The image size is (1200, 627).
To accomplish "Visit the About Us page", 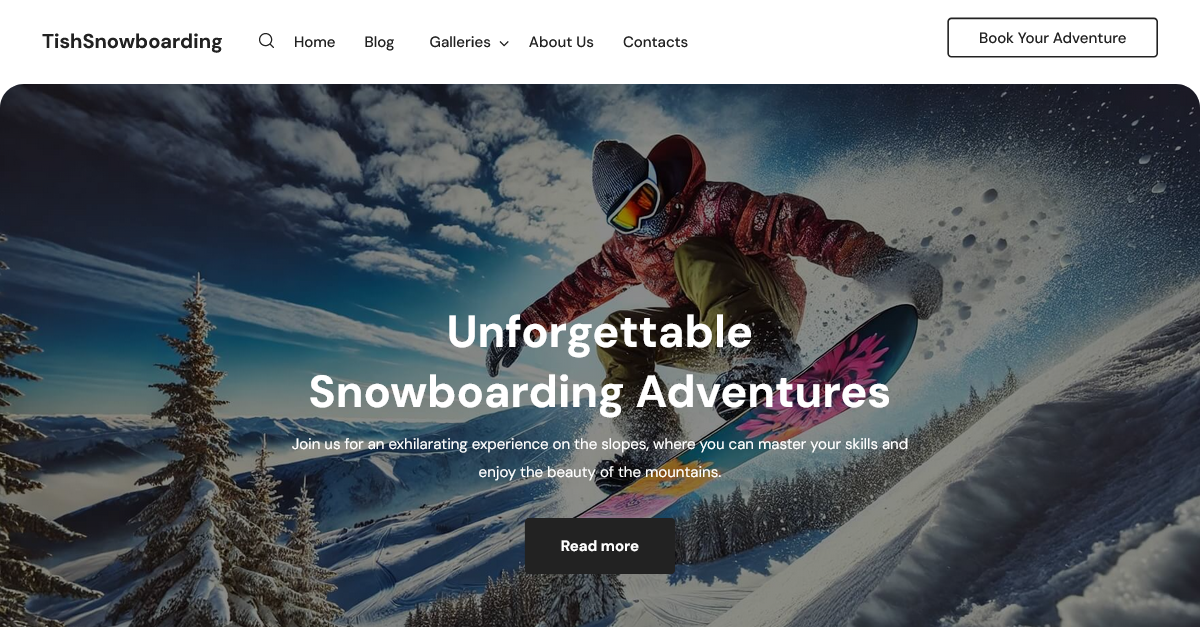I will click(561, 42).
